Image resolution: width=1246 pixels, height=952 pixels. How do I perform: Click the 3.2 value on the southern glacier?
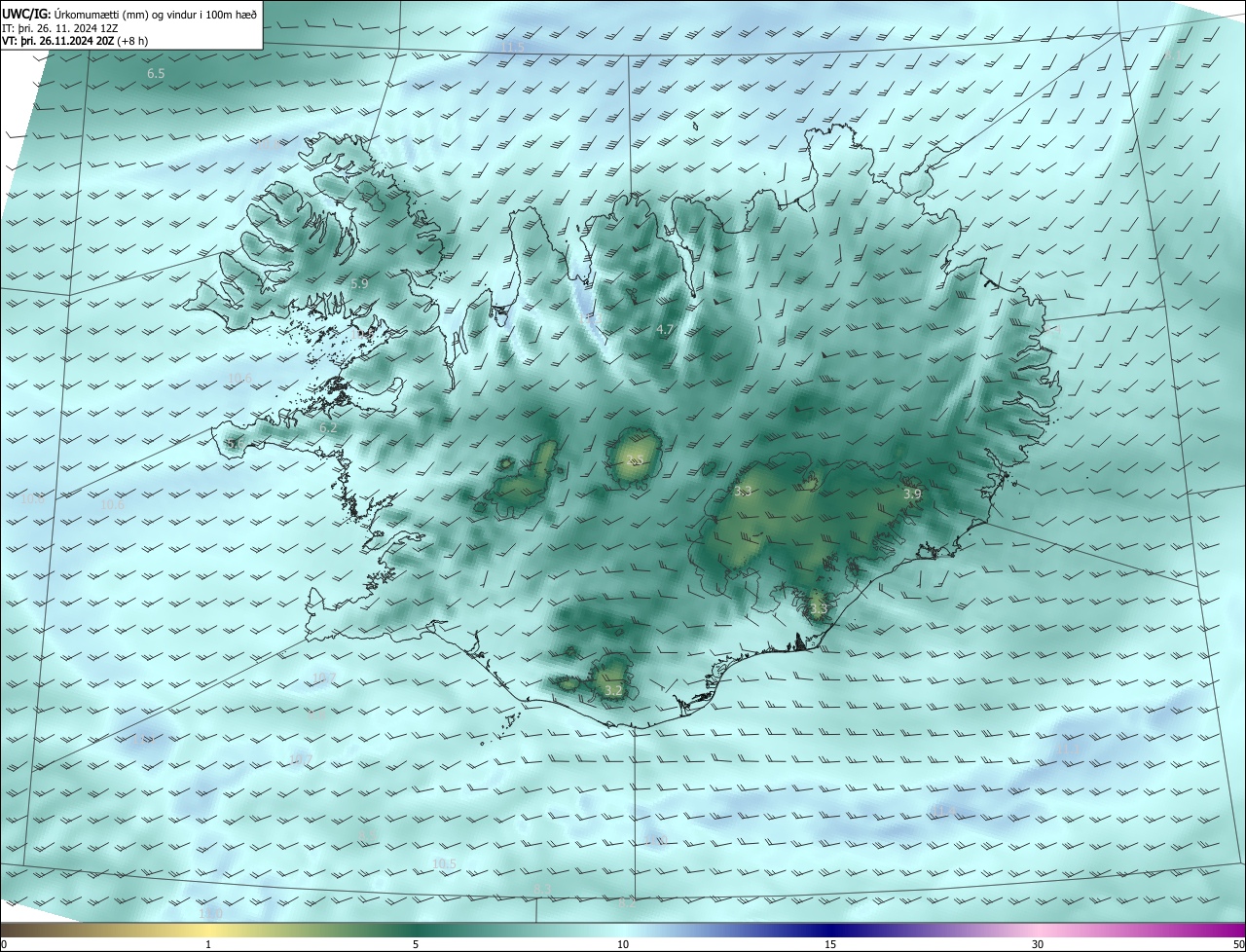click(613, 691)
